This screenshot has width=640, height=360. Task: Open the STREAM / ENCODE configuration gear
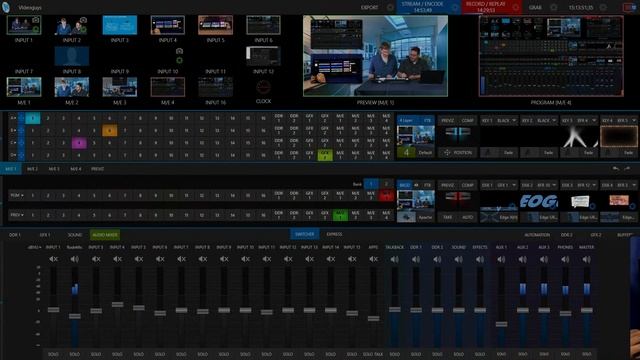coord(455,7)
